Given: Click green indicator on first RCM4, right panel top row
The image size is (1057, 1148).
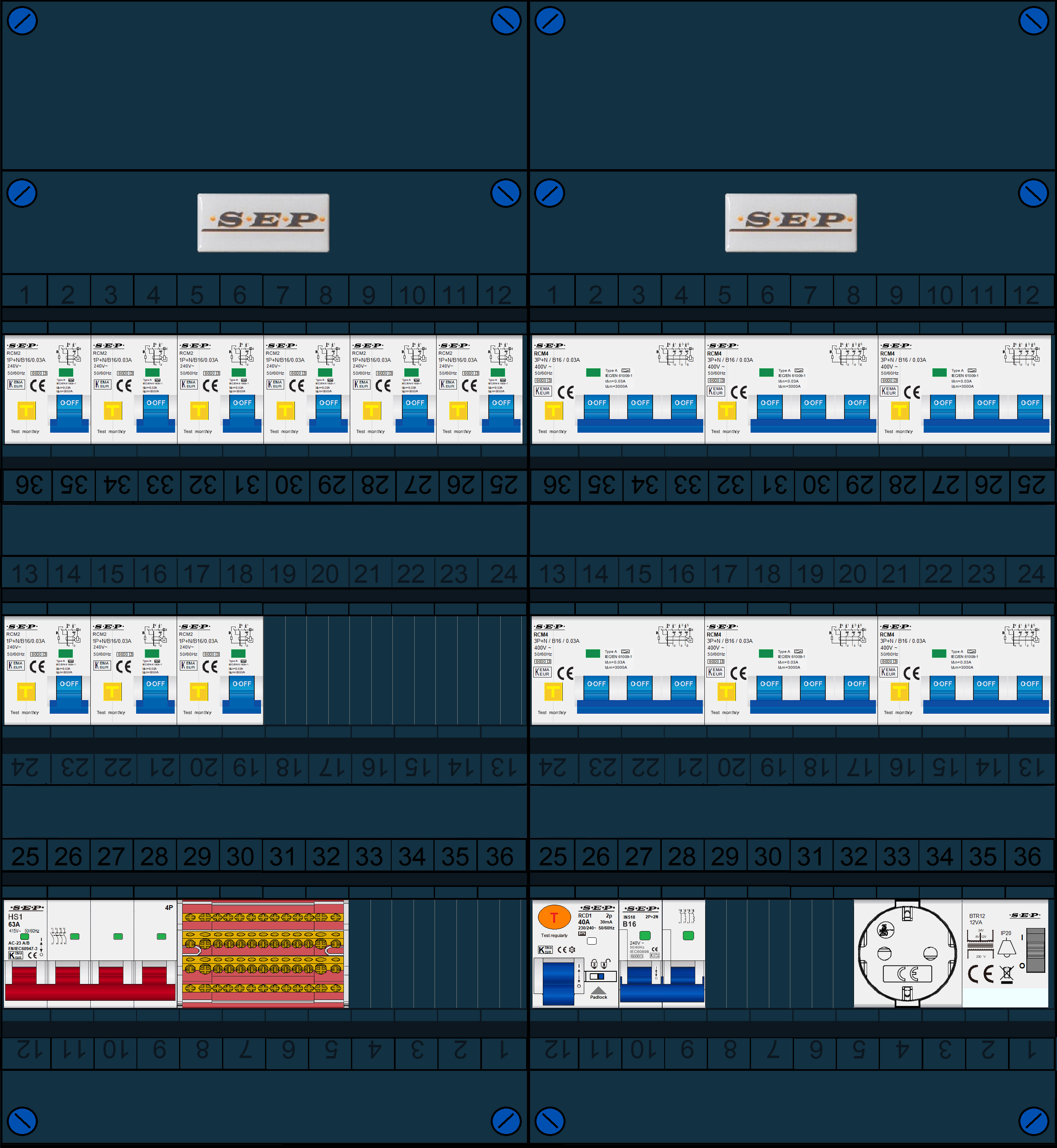Looking at the screenshot, I should (x=593, y=372).
